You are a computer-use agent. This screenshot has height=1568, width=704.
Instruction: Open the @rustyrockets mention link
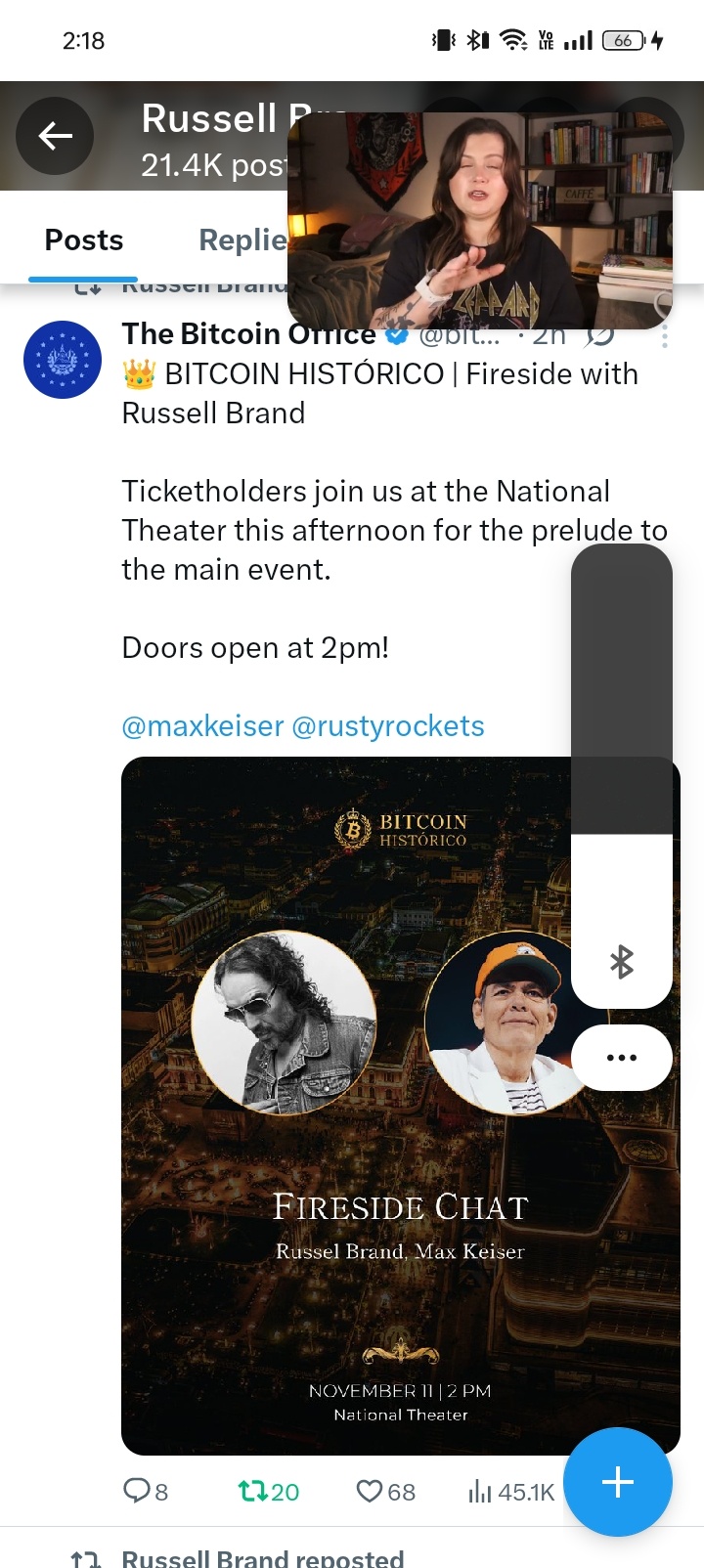[x=388, y=726]
